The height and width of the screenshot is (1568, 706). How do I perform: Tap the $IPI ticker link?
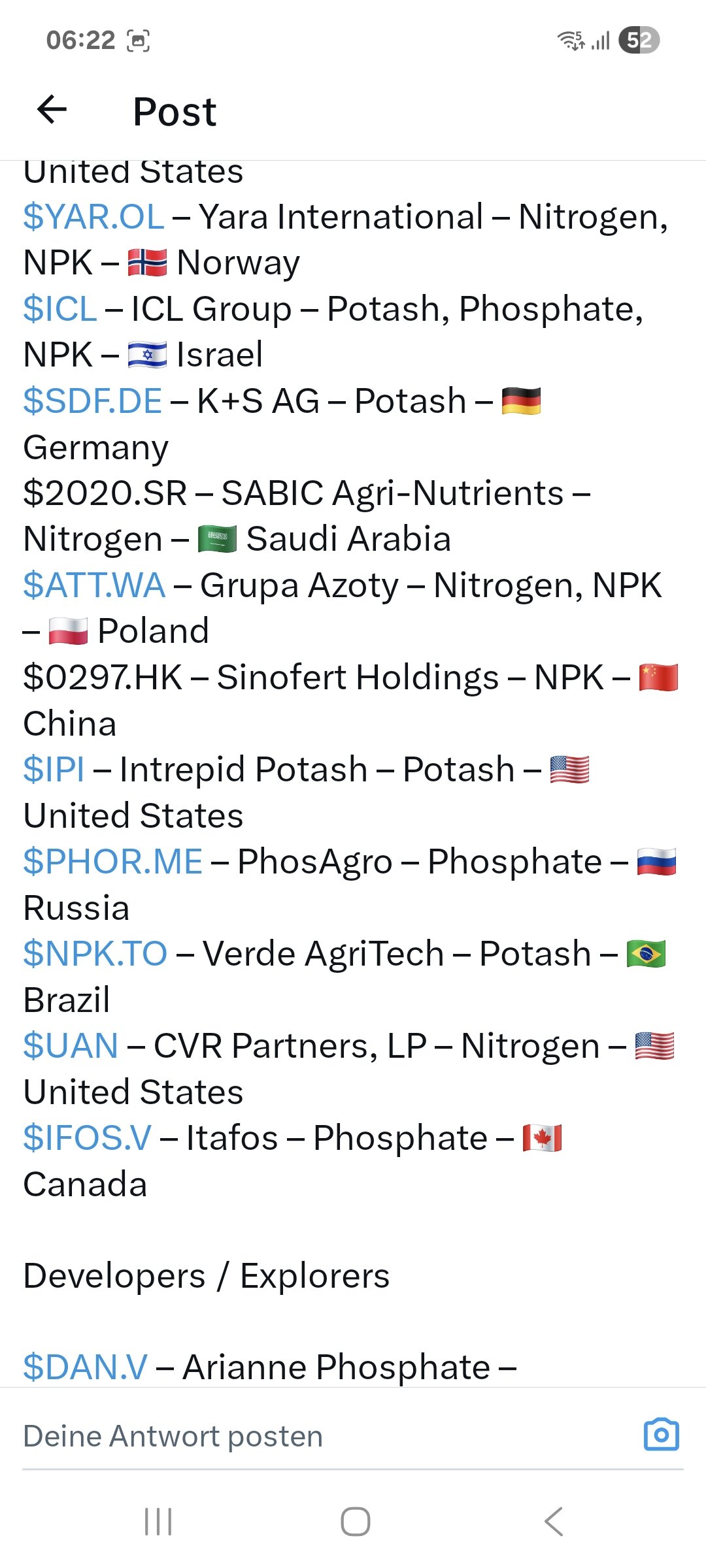(x=54, y=770)
